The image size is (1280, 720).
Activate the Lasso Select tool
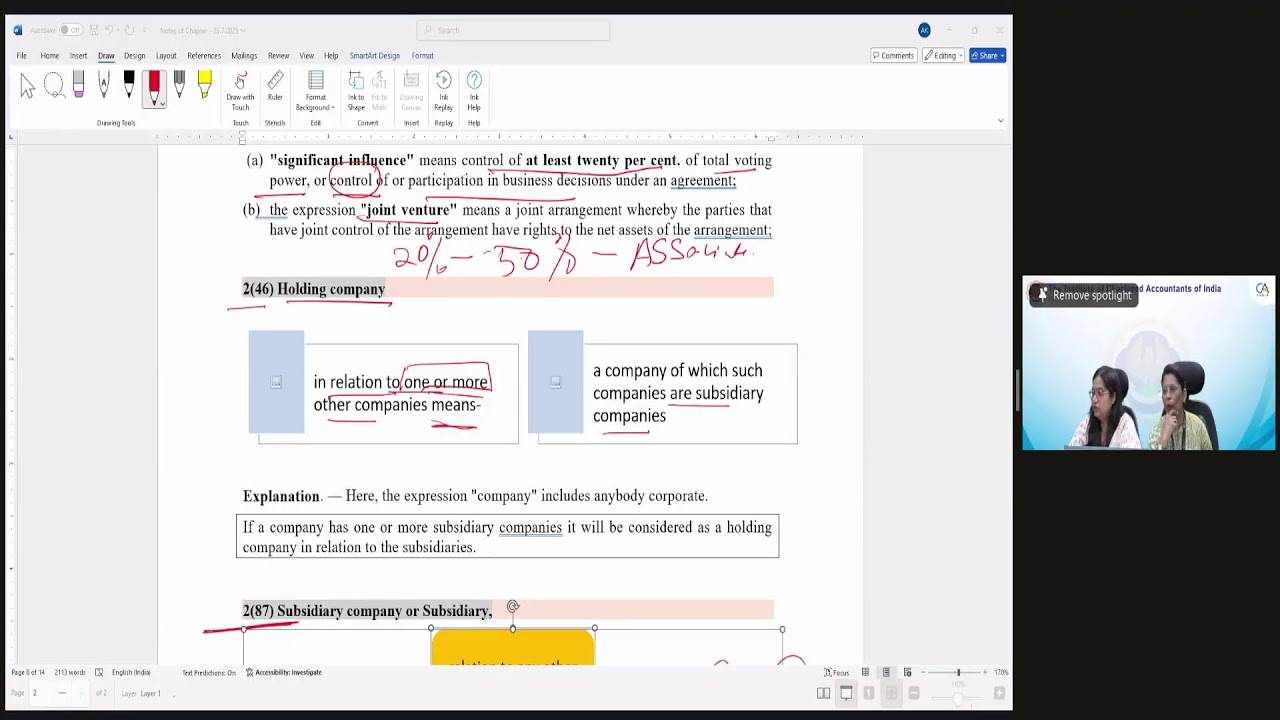point(54,87)
